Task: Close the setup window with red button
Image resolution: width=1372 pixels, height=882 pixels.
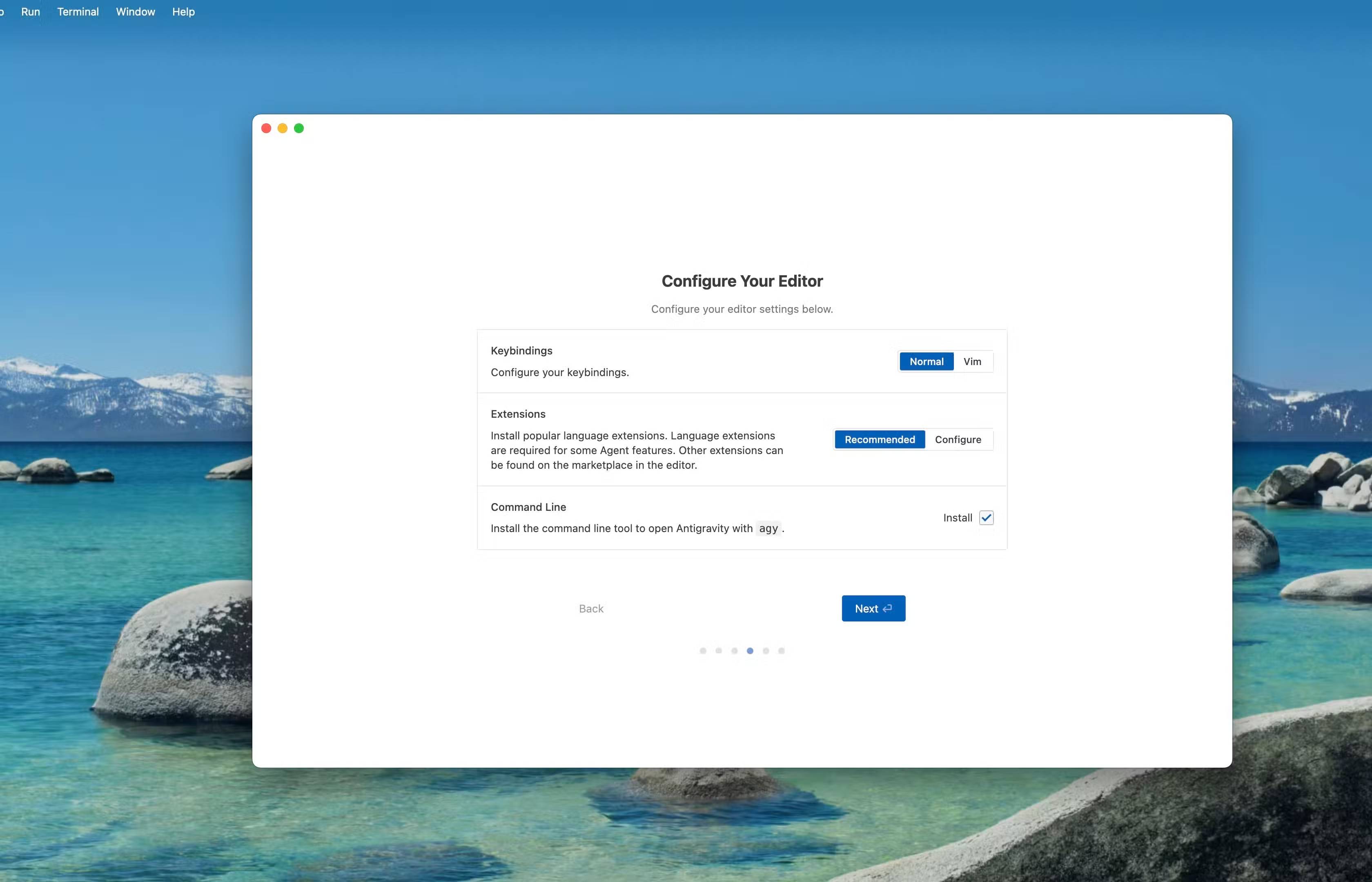Action: [x=266, y=128]
